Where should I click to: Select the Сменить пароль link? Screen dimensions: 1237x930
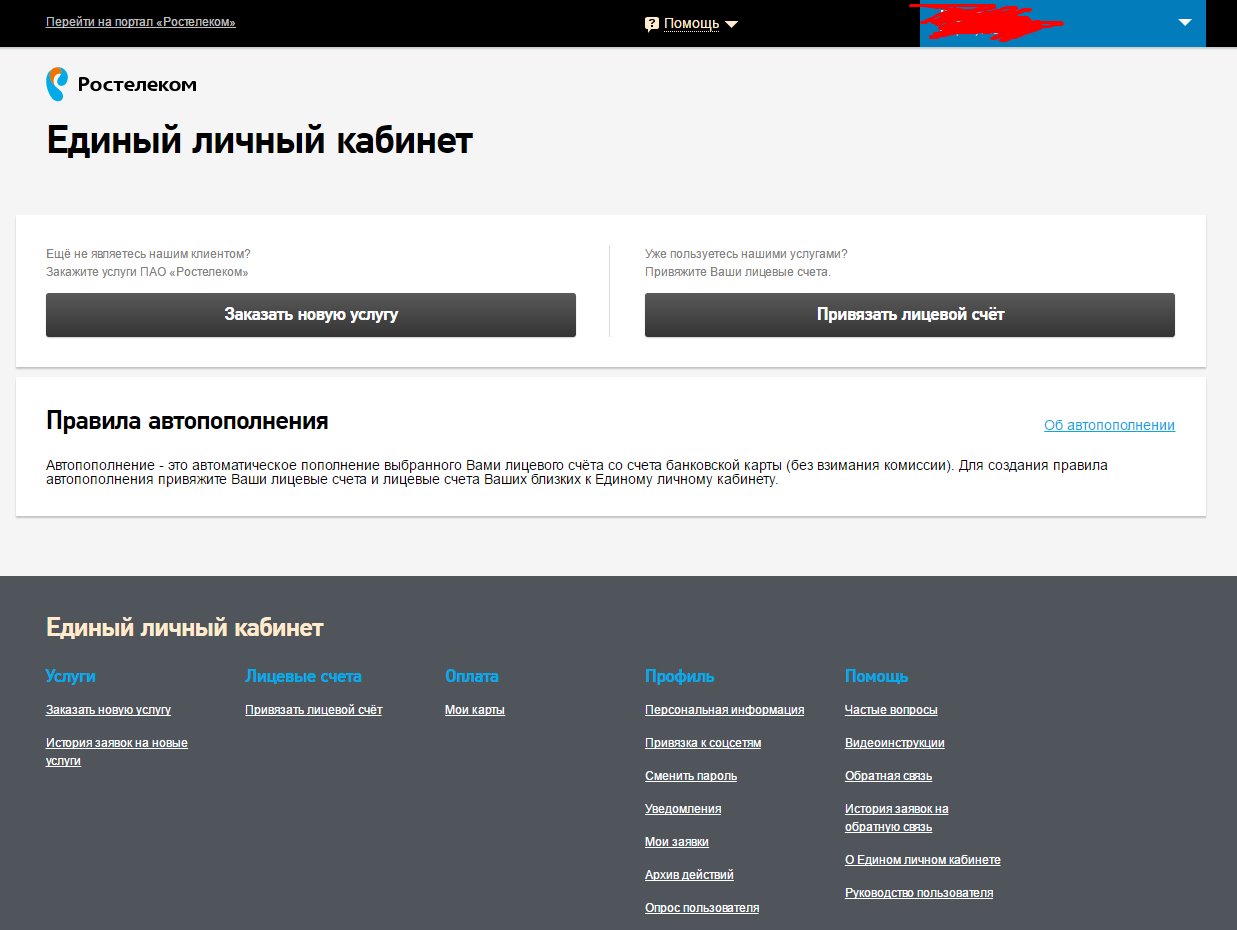click(x=691, y=776)
